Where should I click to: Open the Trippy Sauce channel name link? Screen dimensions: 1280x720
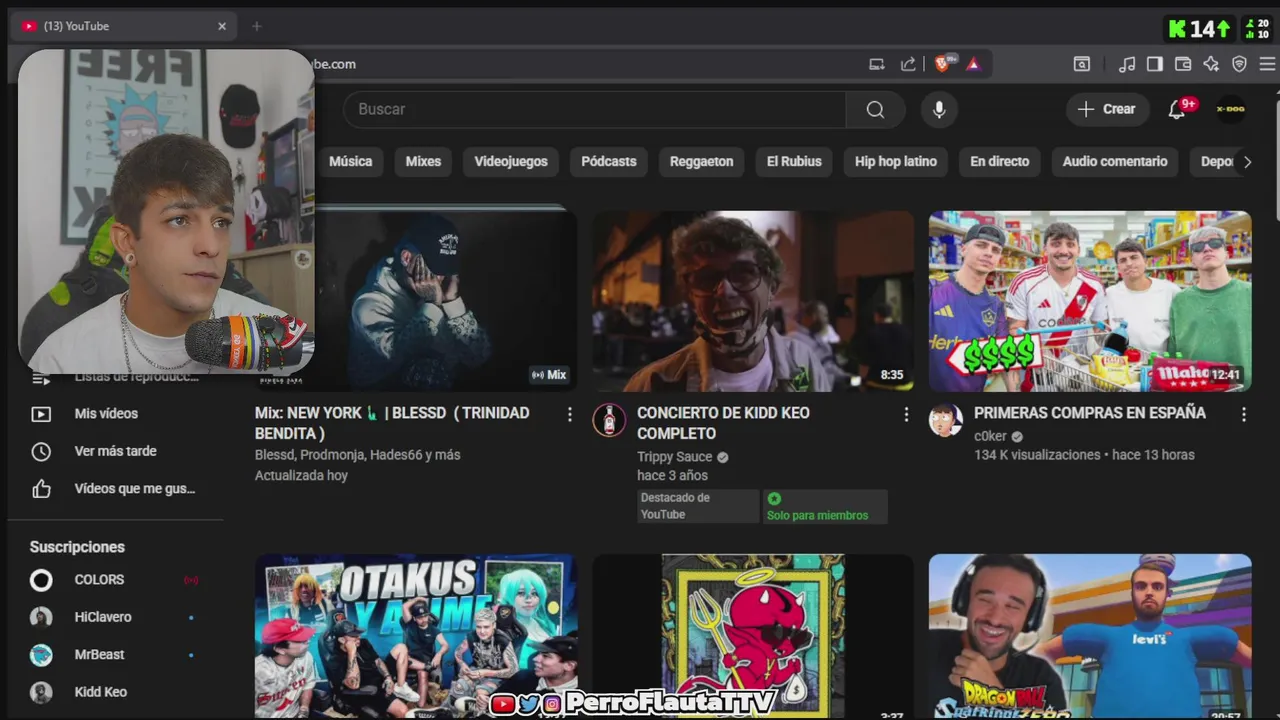(675, 457)
